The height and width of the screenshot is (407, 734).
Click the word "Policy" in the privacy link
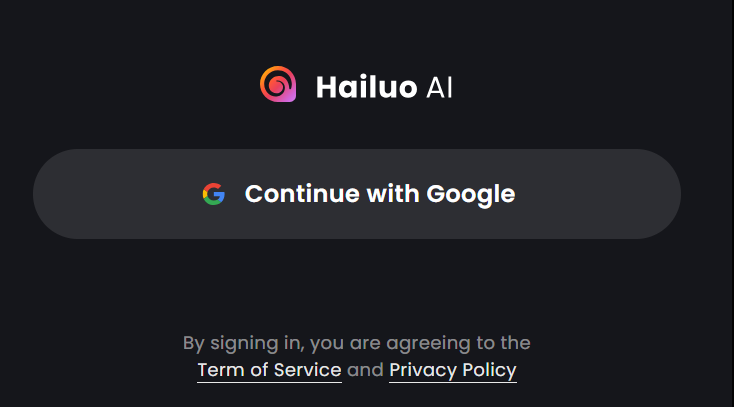pos(489,370)
